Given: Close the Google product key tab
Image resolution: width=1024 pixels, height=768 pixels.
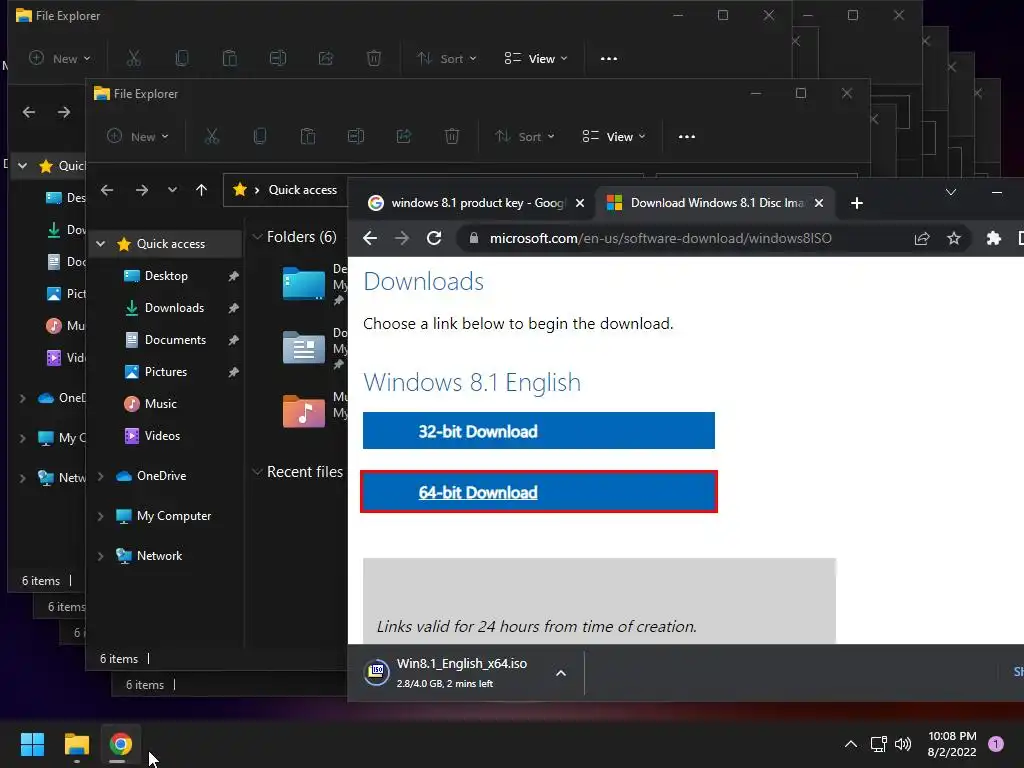Looking at the screenshot, I should 579,203.
